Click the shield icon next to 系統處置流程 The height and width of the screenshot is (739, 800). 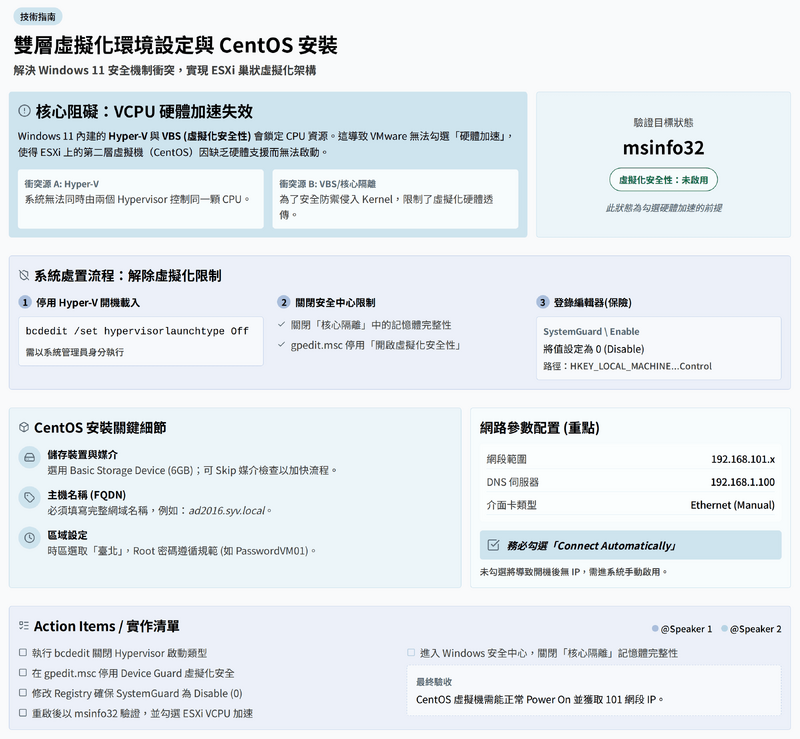(24, 275)
